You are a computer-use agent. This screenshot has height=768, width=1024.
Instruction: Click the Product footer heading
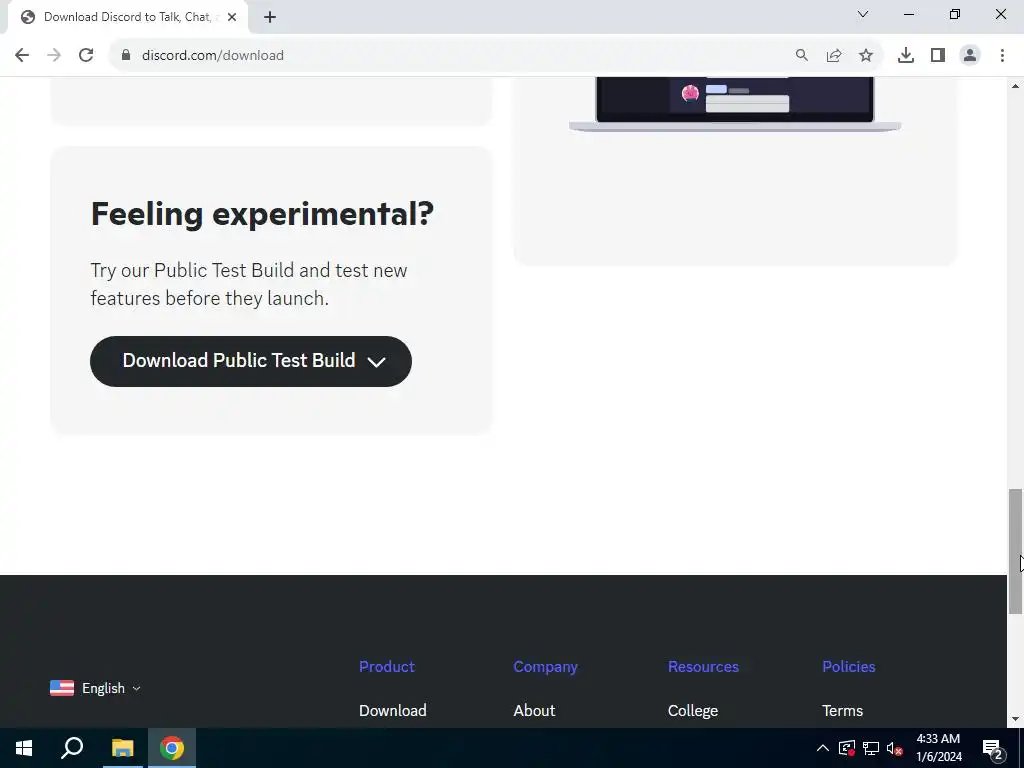(x=387, y=667)
